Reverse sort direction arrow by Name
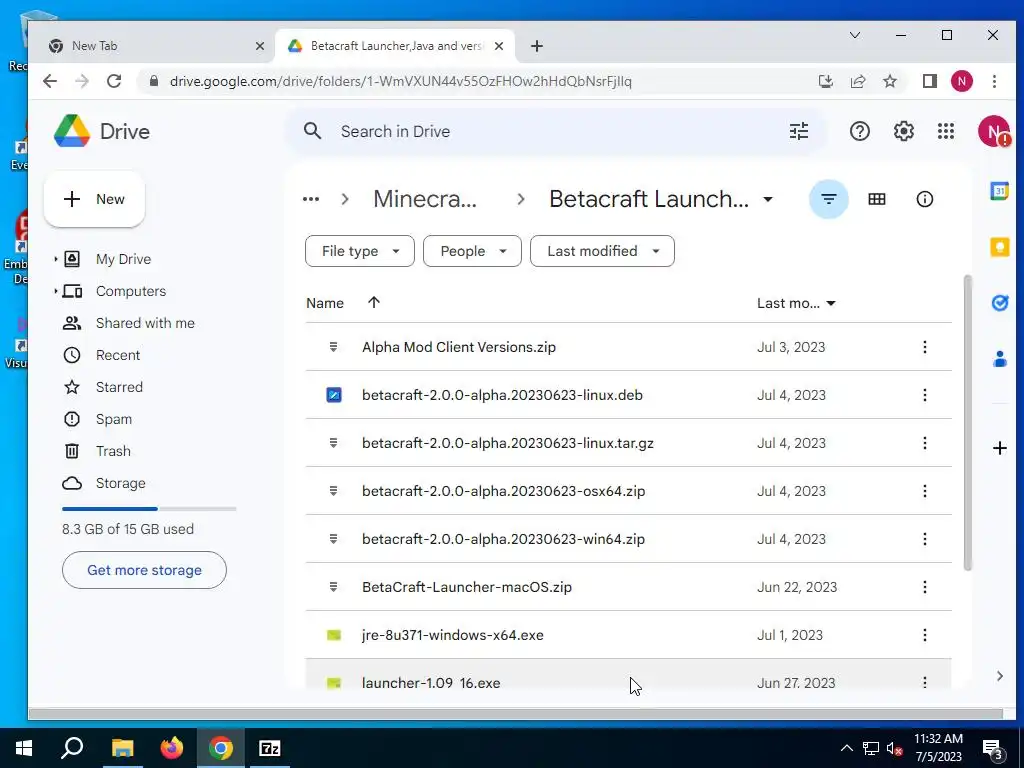The width and height of the screenshot is (1024, 768). point(374,302)
